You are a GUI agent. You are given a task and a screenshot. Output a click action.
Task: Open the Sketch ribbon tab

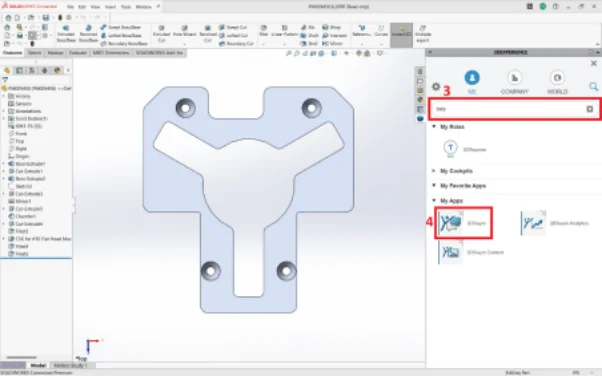pos(35,53)
